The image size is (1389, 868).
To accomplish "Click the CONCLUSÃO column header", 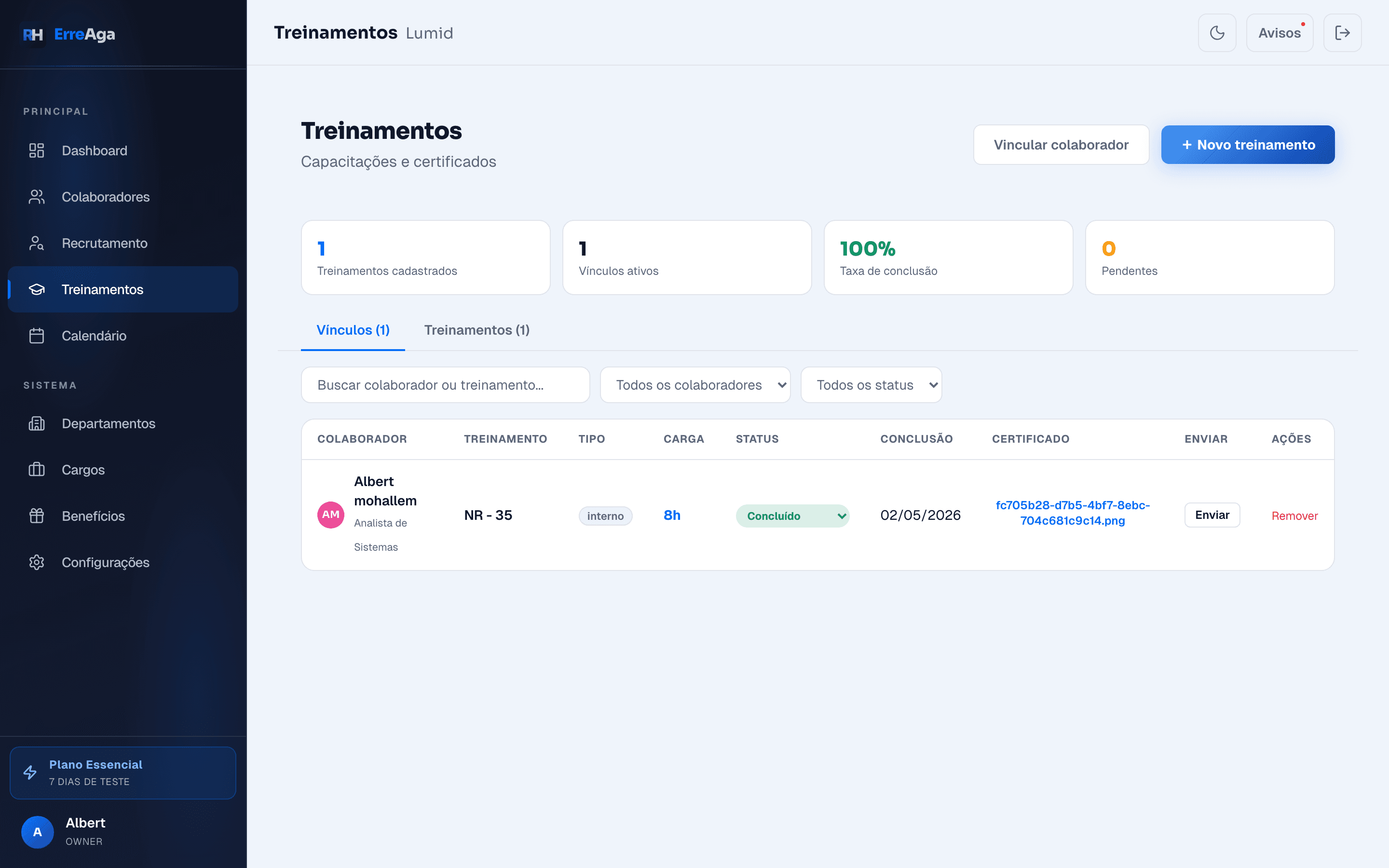I will point(917,439).
